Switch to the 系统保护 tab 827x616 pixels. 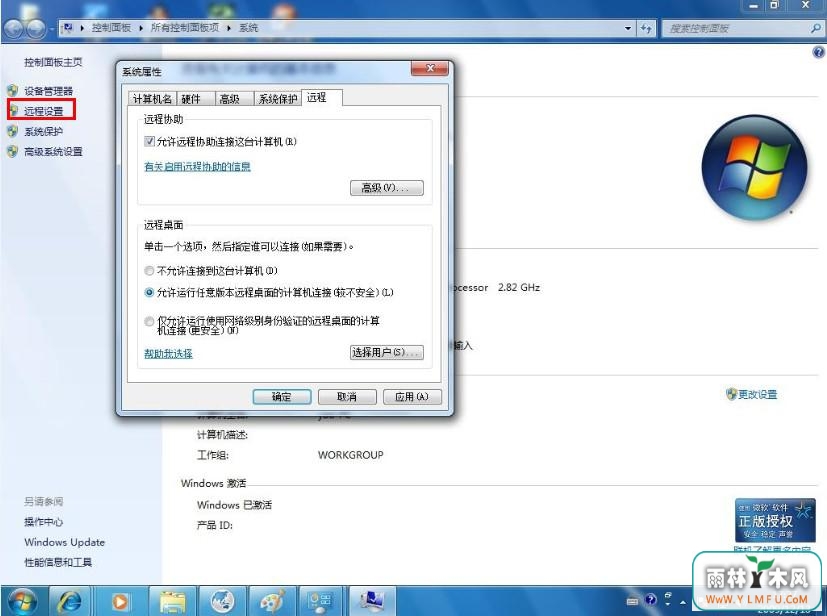coord(277,99)
